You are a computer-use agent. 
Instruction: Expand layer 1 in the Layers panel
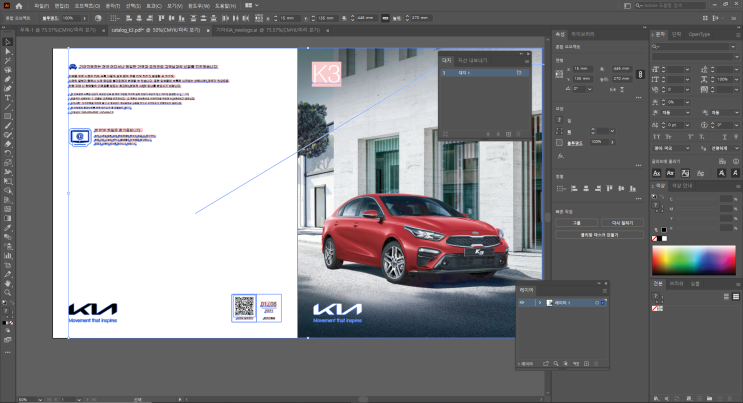coord(540,302)
